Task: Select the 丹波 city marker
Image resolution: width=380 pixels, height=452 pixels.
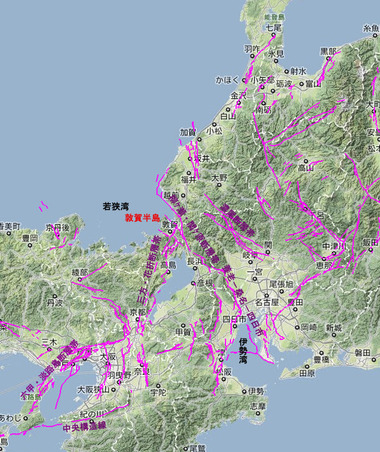Action: click(55, 296)
